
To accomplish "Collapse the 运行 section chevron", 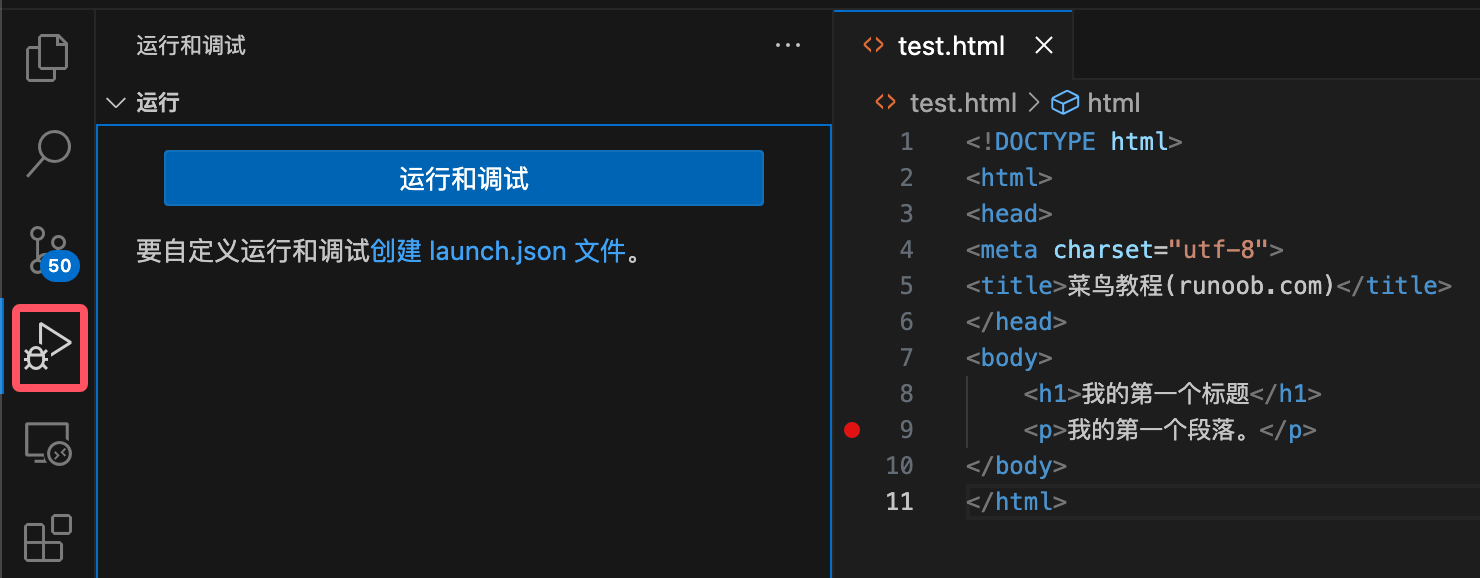I will [x=117, y=103].
